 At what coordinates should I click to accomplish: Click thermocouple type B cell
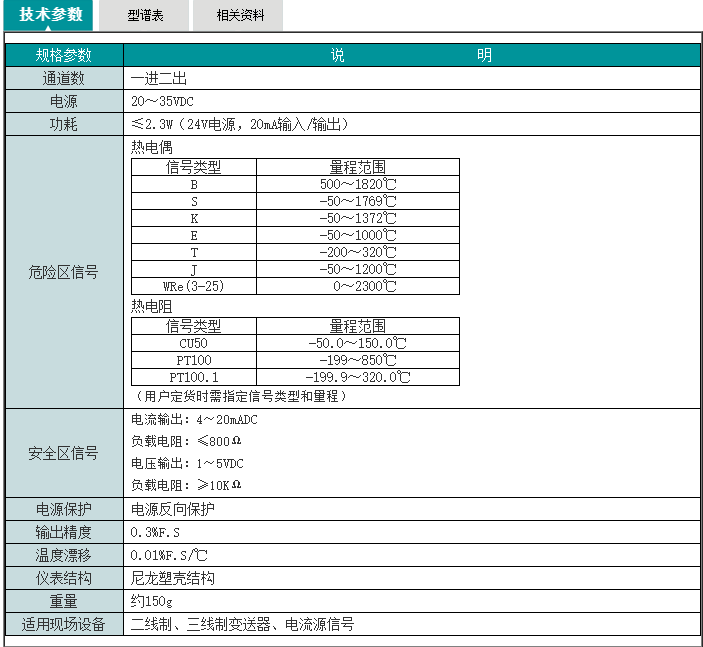pyautogui.click(x=194, y=184)
